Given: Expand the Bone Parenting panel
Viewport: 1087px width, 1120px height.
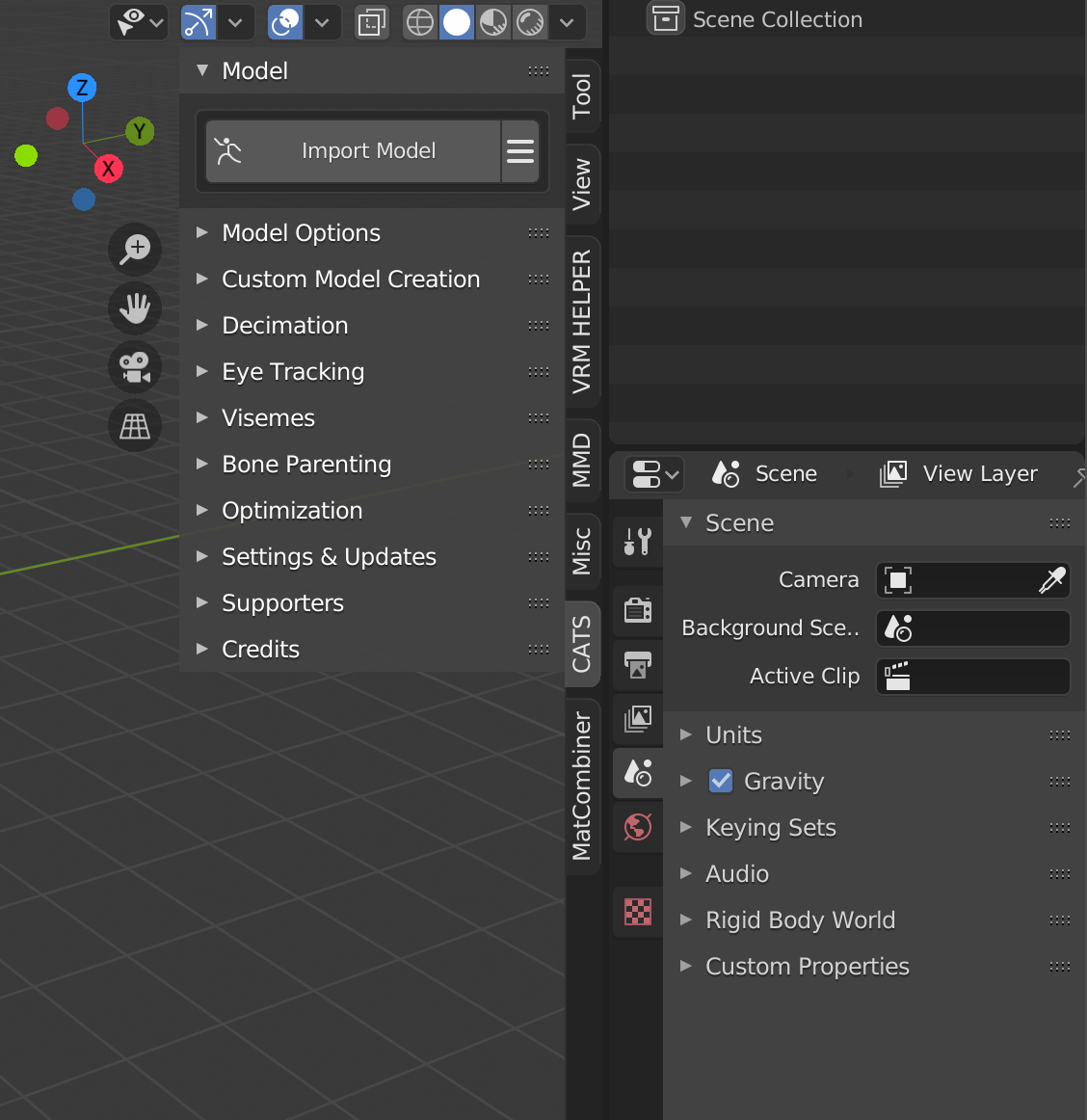Looking at the screenshot, I should [x=372, y=465].
